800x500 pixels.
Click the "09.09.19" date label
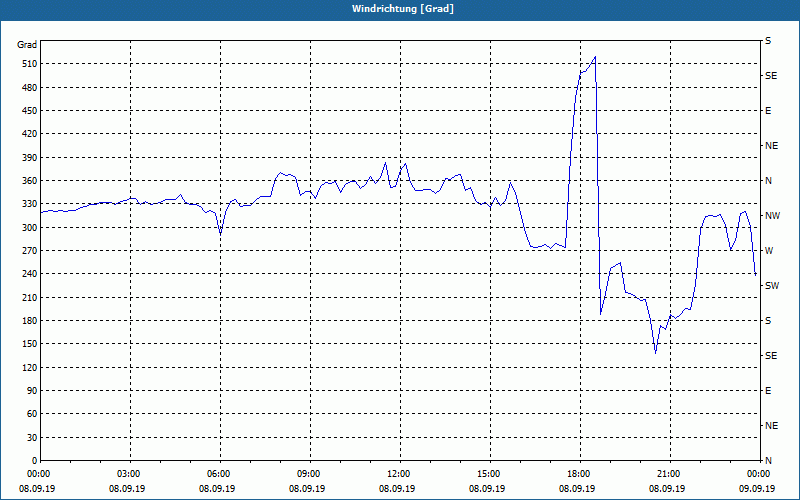pos(757,489)
